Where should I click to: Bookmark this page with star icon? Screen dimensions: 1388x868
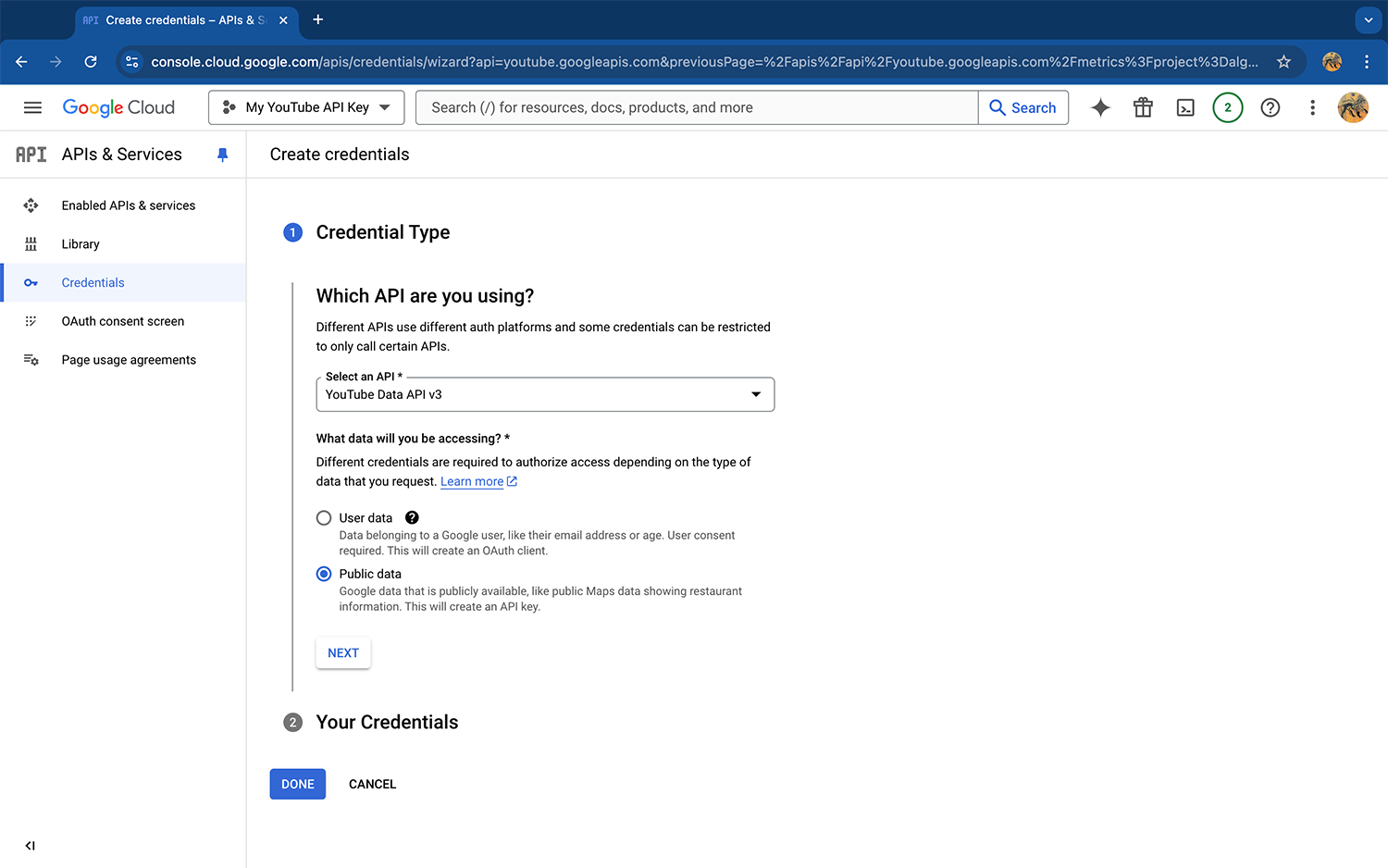pos(1283,62)
